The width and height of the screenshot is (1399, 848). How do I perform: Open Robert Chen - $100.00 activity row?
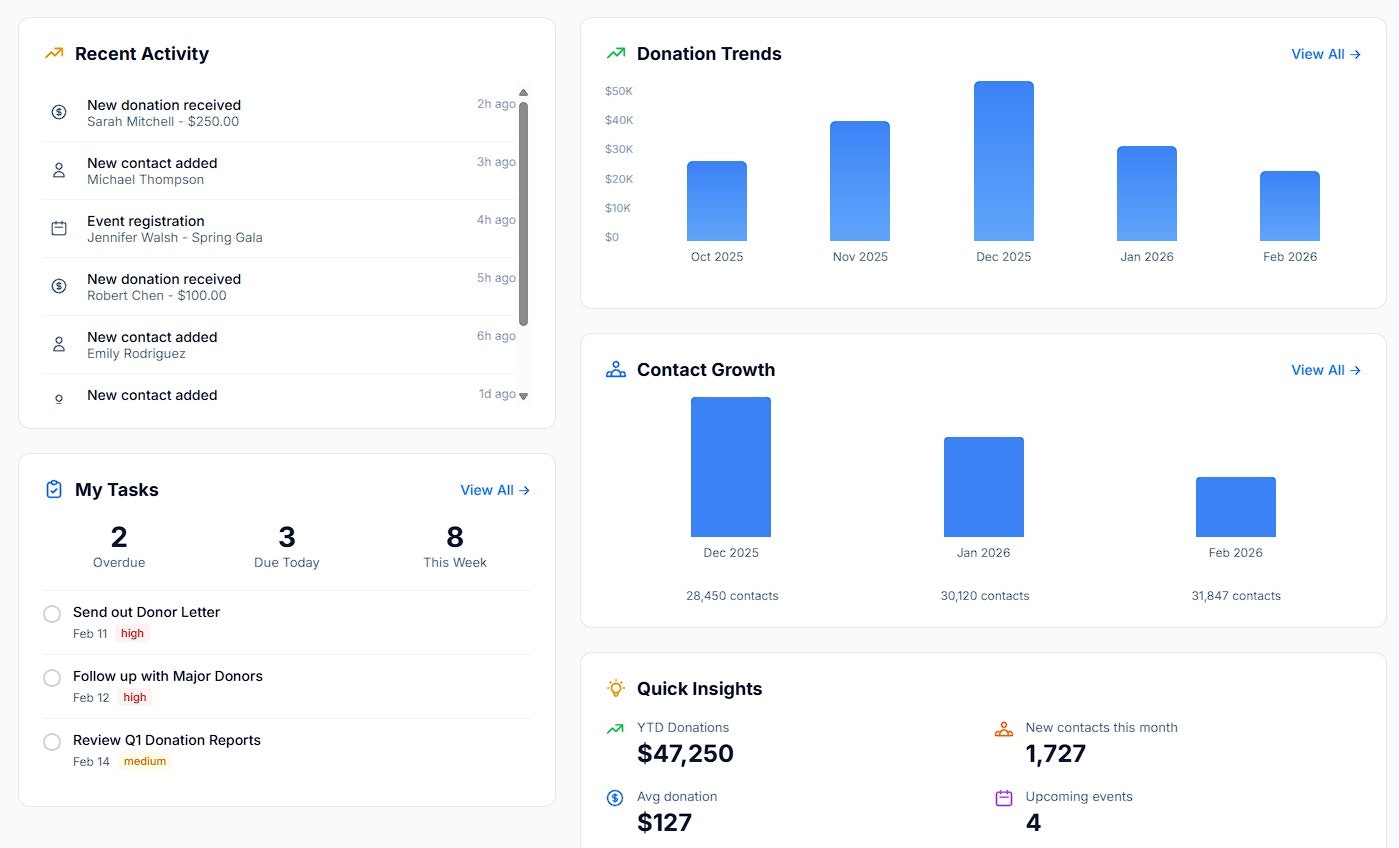point(281,287)
